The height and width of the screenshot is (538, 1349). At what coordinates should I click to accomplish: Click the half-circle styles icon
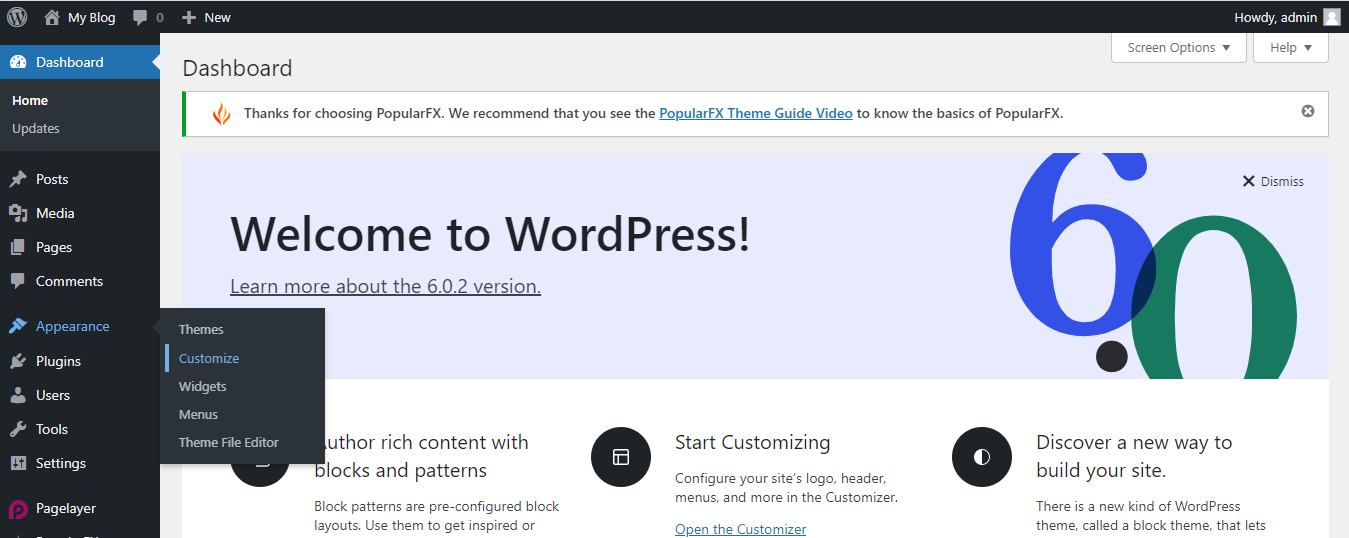(982, 457)
